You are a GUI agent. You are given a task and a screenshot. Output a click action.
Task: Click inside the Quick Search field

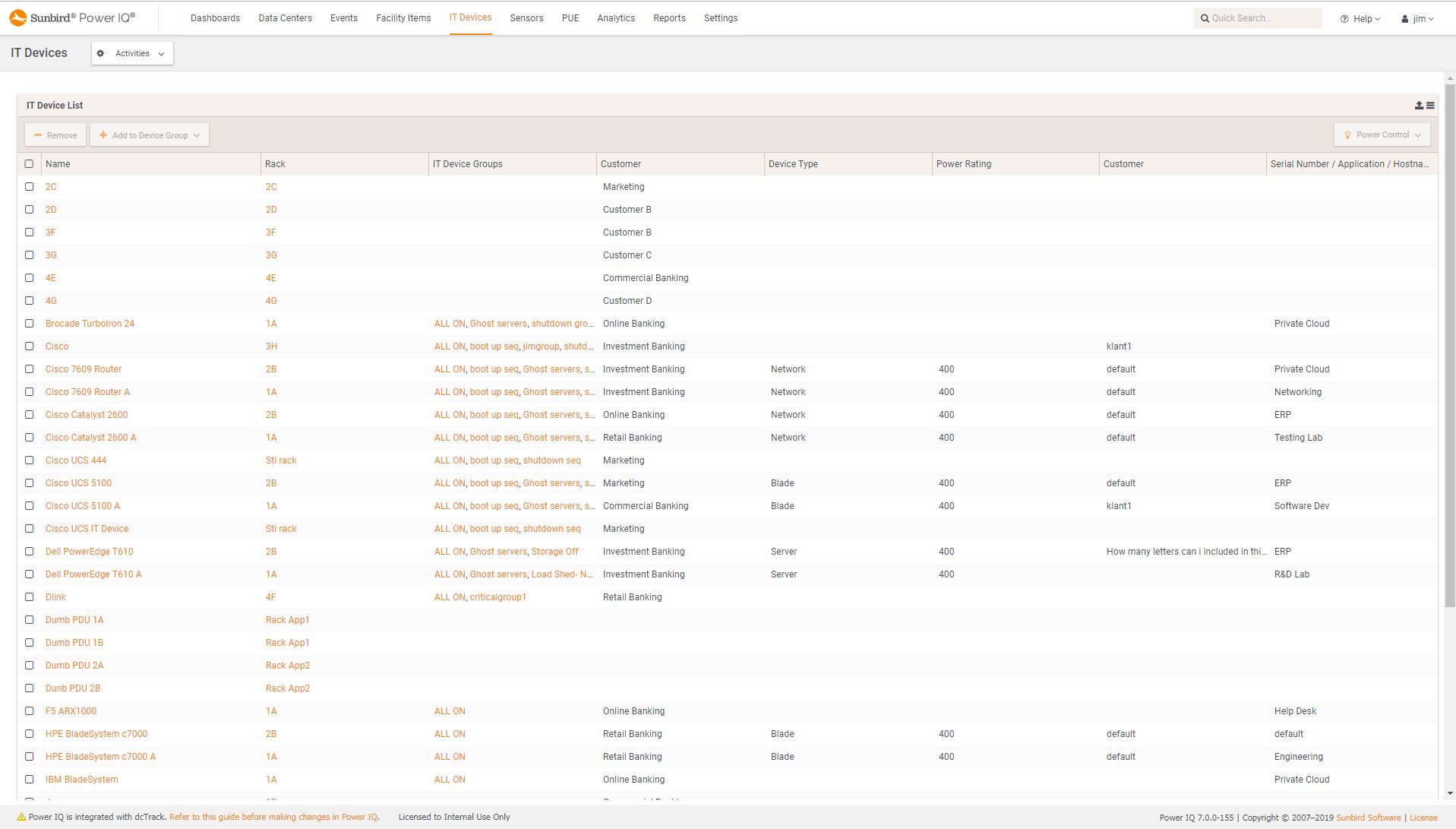pyautogui.click(x=1261, y=17)
